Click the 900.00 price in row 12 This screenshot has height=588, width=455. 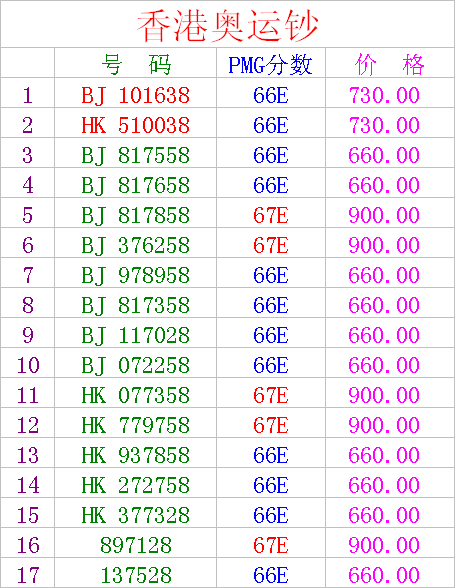(x=384, y=425)
